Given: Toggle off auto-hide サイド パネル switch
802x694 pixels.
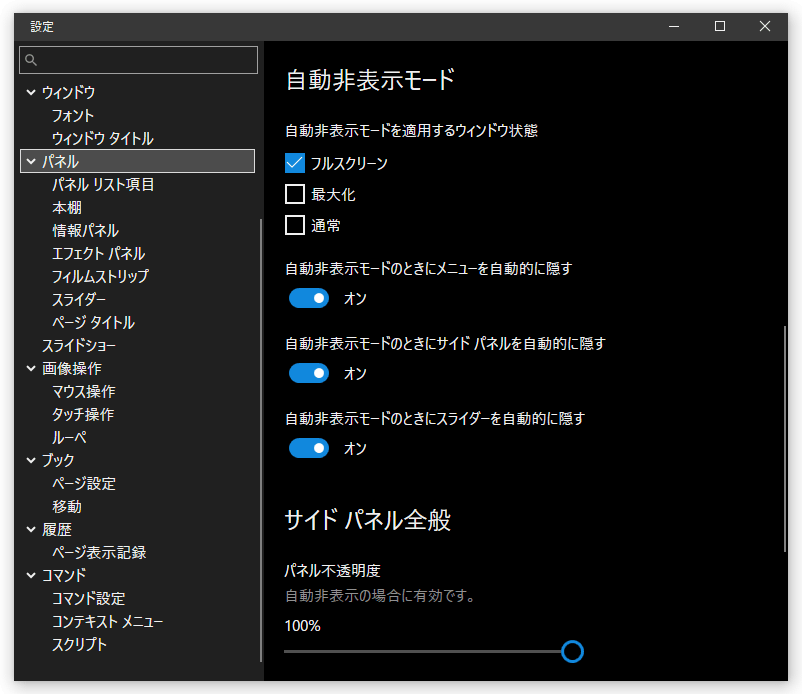Looking at the screenshot, I should 308,373.
